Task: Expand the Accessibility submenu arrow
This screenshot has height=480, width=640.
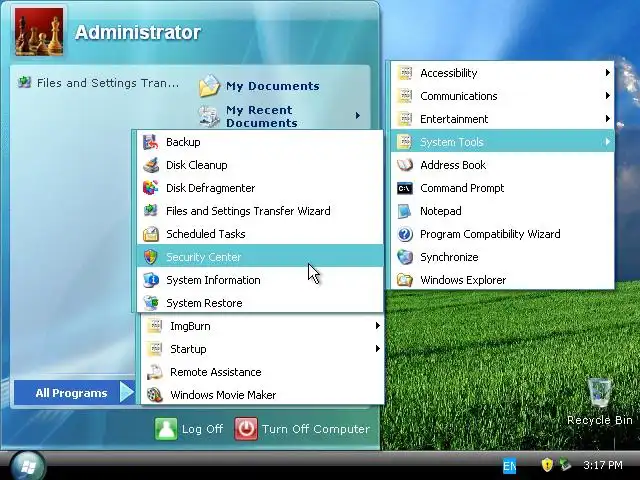Action: [608, 73]
